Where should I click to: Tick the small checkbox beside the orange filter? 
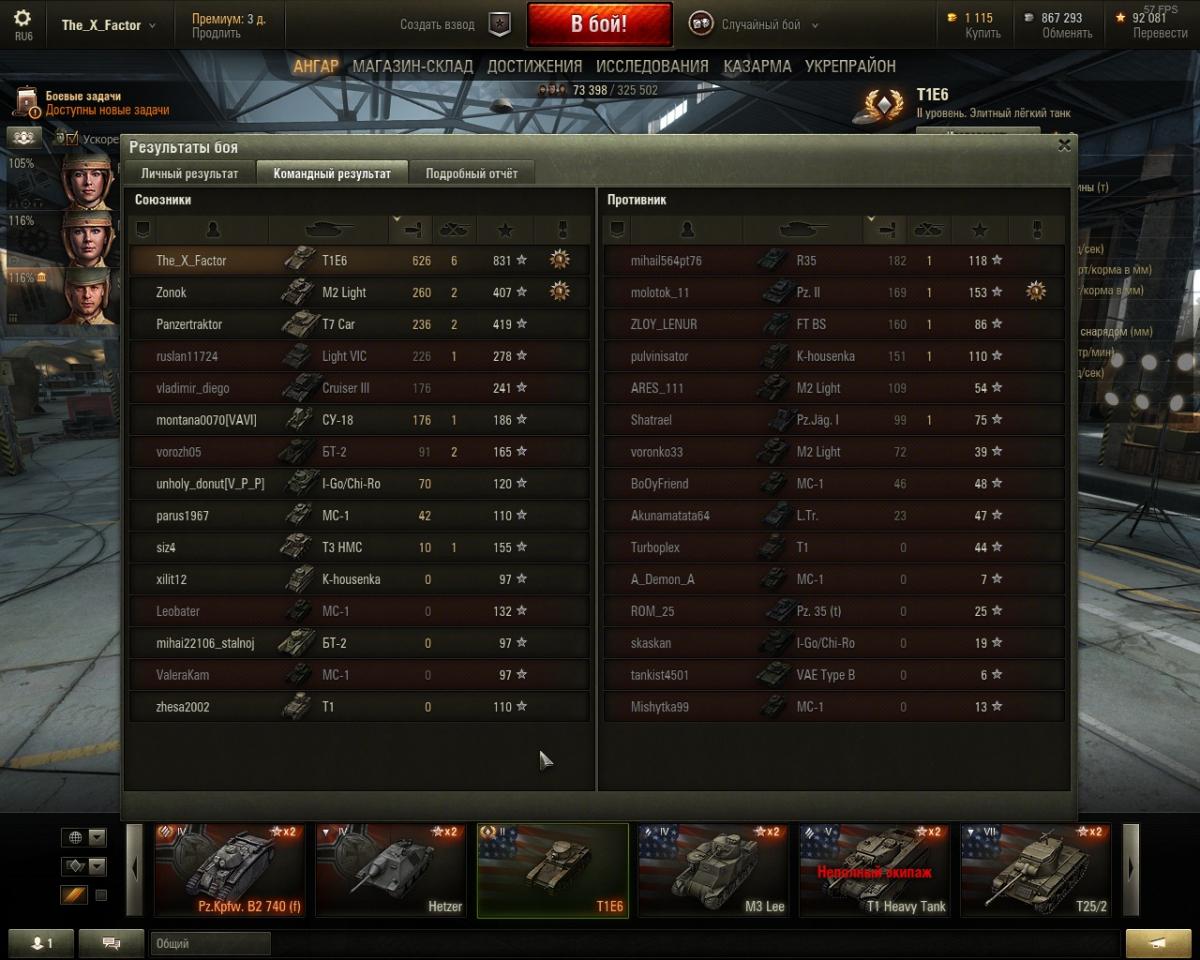pos(101,895)
